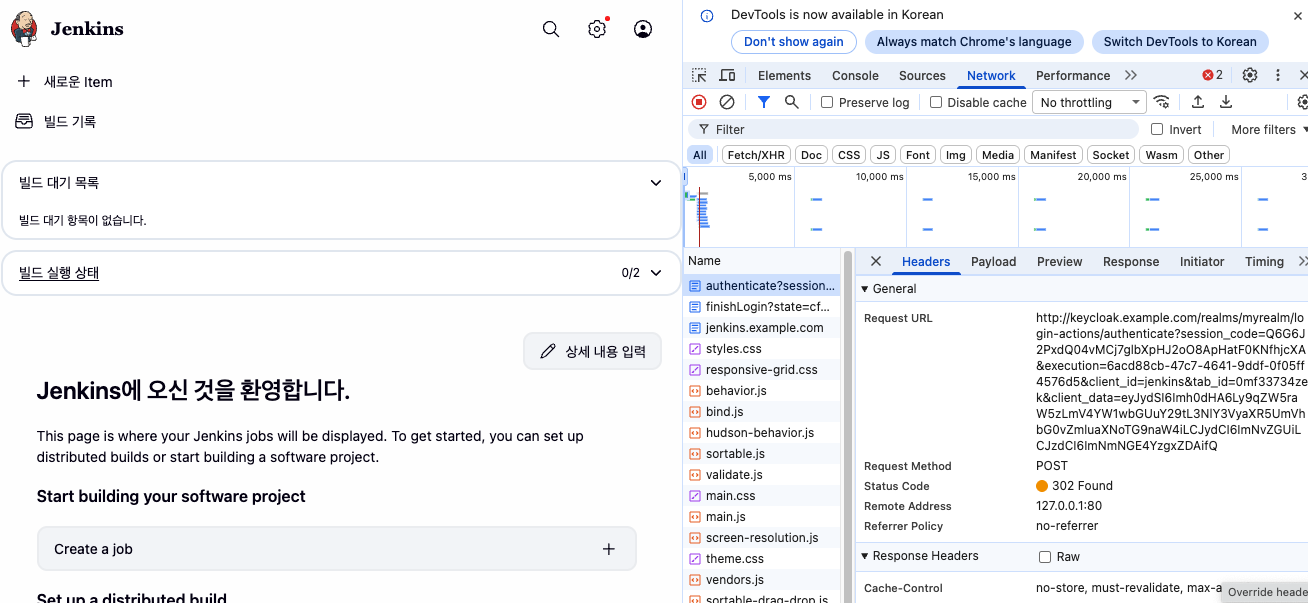Toggle the device toolbar icon in DevTools
Screen dimensions: 1308x603
(x=727, y=75)
